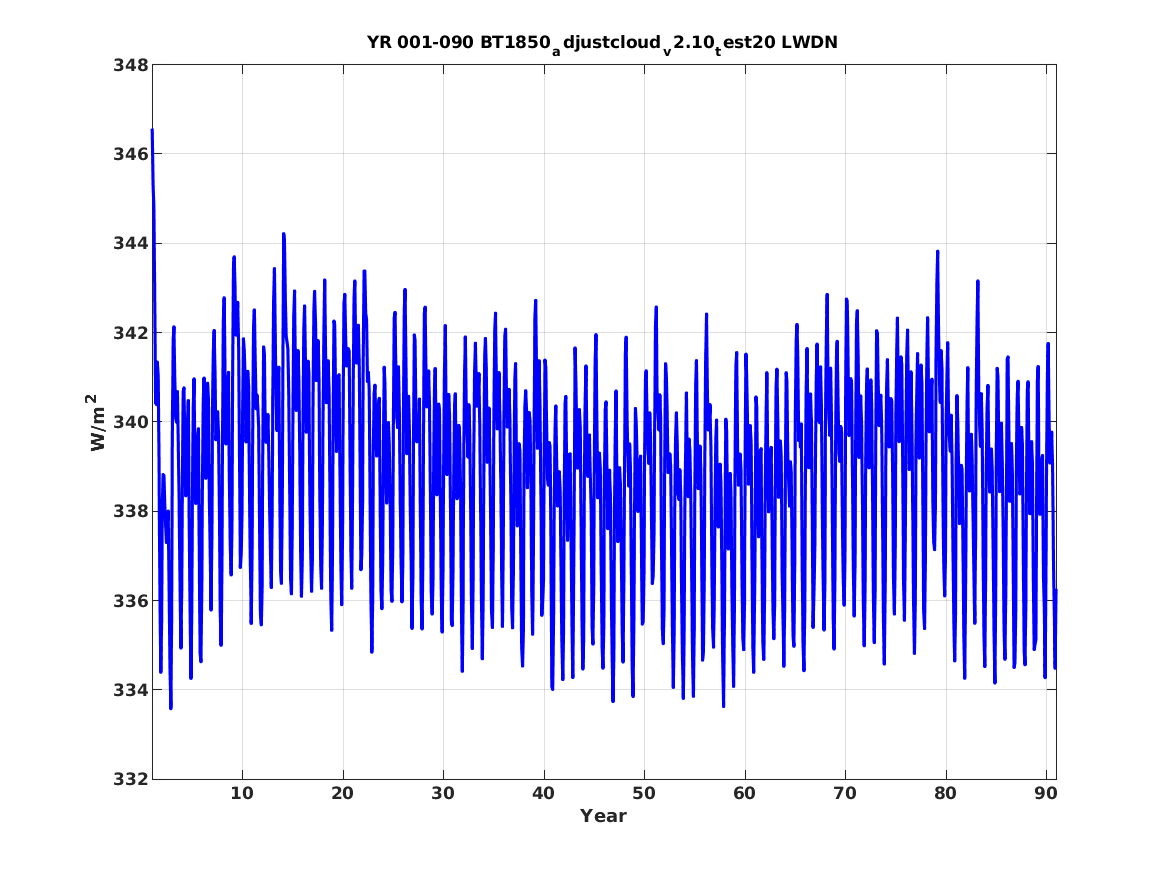Click y-axis tick label 336
Viewport: 1167px width, 875px height.
coord(131,600)
